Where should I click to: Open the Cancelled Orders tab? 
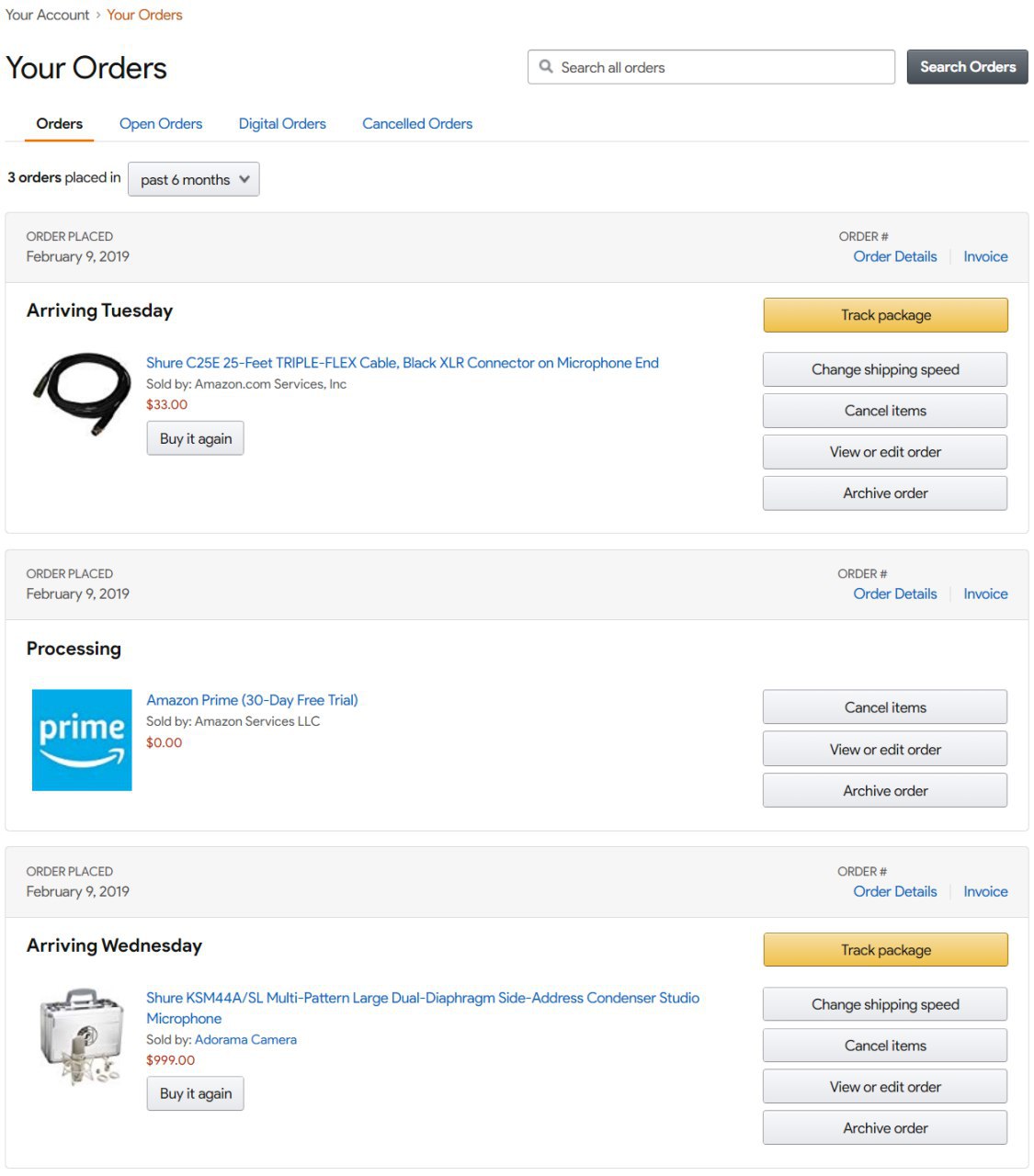(417, 123)
